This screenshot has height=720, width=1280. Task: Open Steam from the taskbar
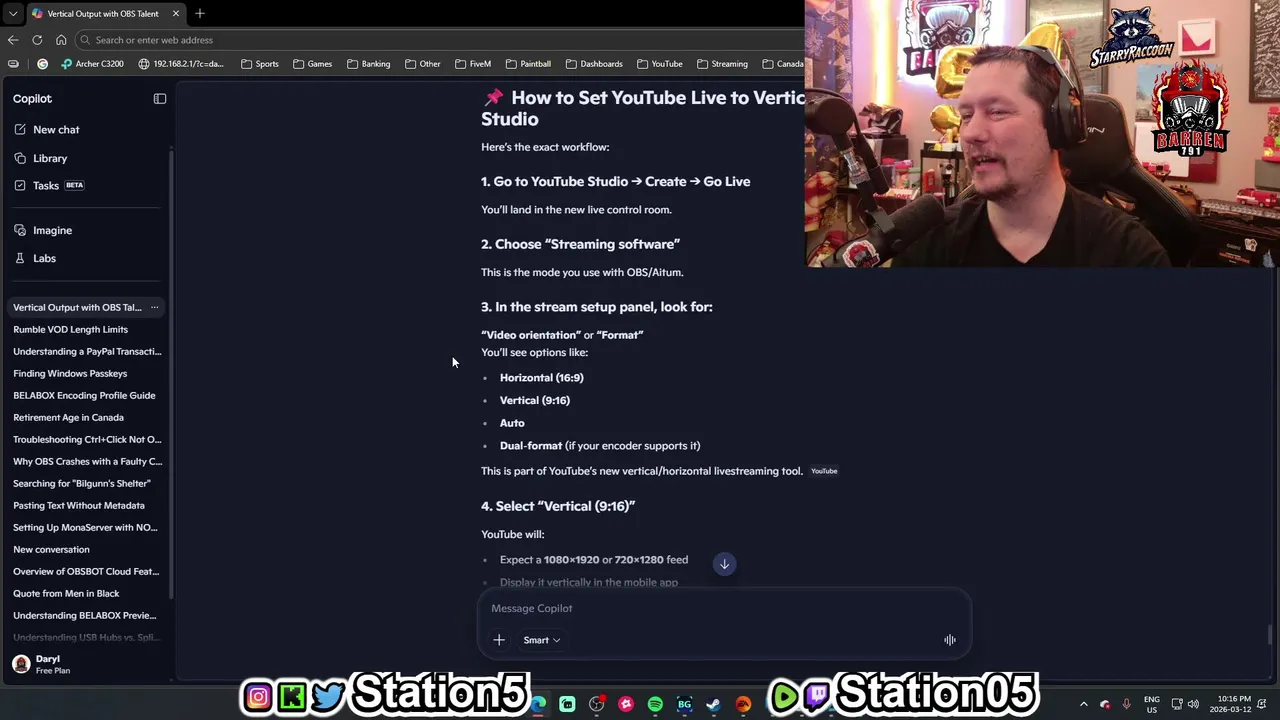tap(713, 704)
